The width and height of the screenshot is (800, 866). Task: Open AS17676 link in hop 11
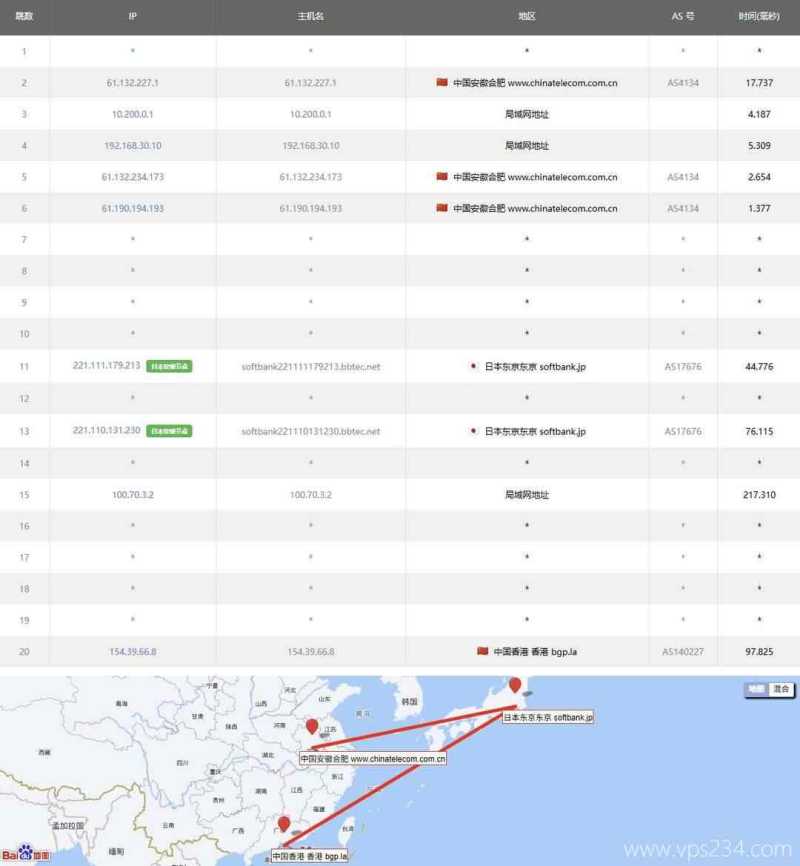(683, 367)
